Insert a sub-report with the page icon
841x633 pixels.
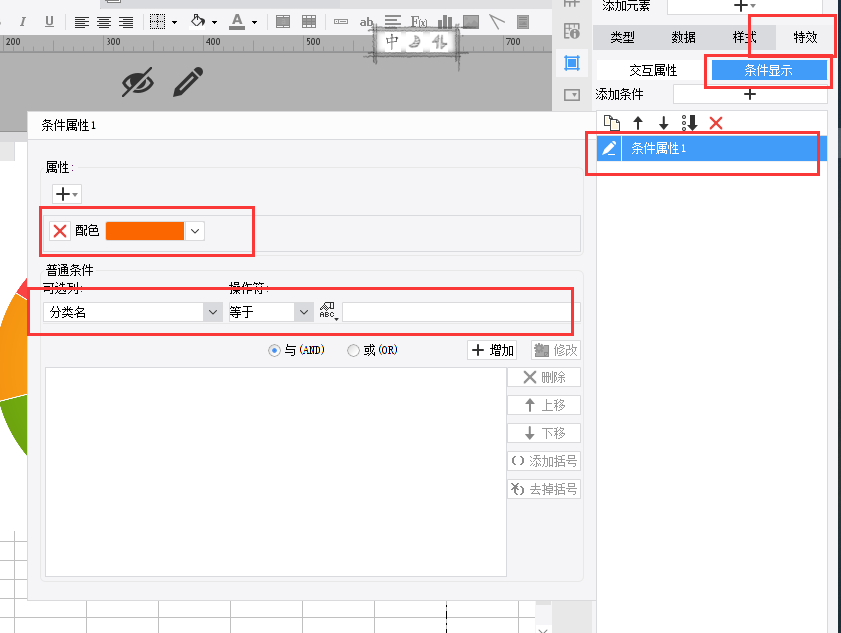pos(523,22)
